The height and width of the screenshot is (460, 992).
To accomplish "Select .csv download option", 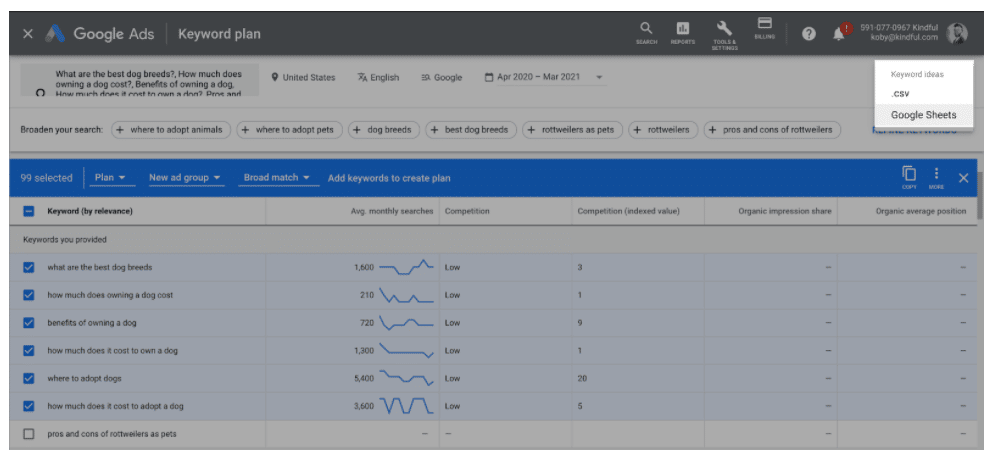I will point(900,93).
